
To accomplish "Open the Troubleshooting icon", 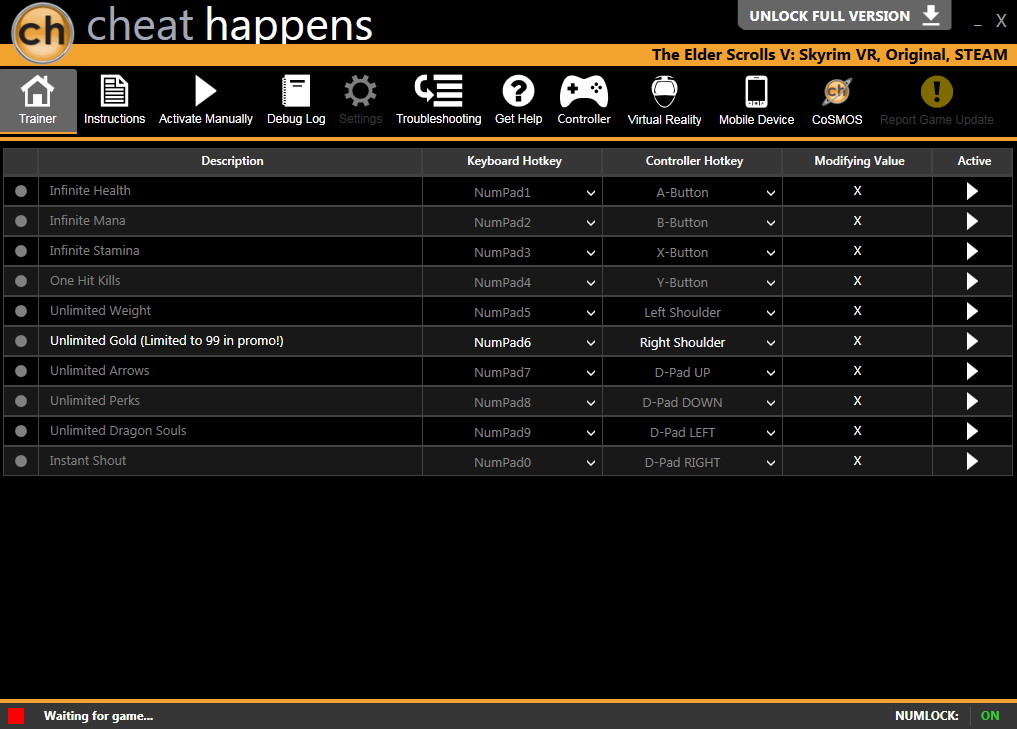I will click(438, 91).
